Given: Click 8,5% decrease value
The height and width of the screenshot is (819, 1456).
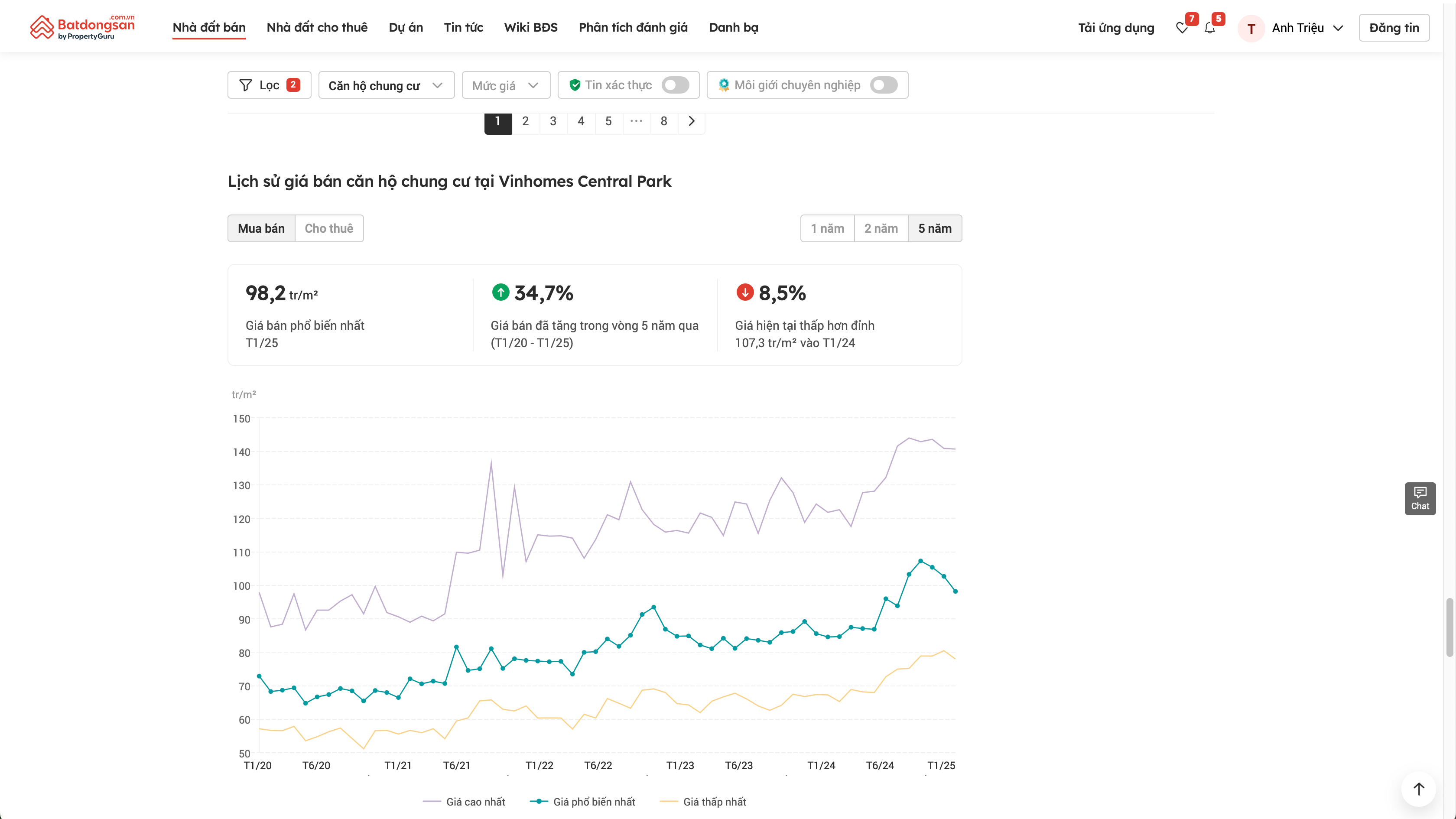Looking at the screenshot, I should pyautogui.click(x=782, y=293).
